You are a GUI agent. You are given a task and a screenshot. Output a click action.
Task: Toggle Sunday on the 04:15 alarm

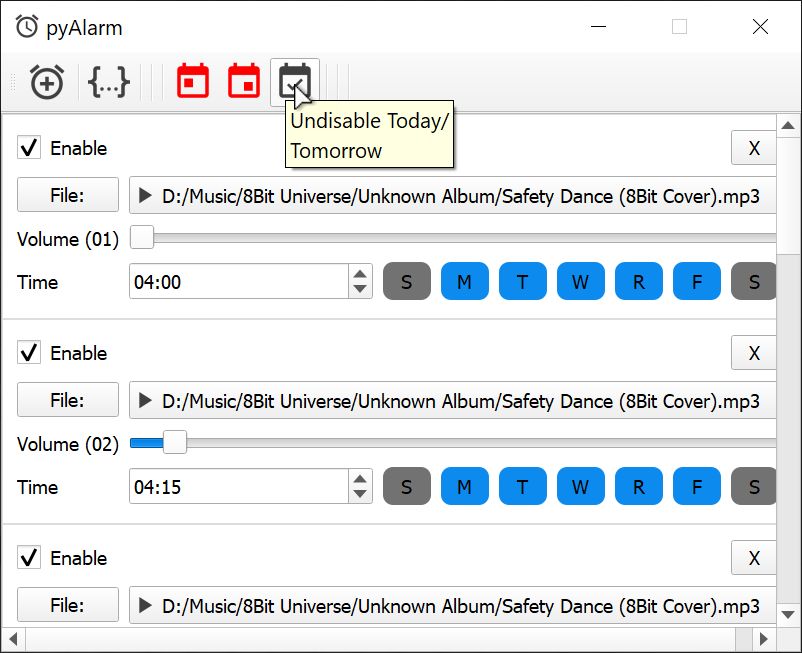pyautogui.click(x=406, y=487)
